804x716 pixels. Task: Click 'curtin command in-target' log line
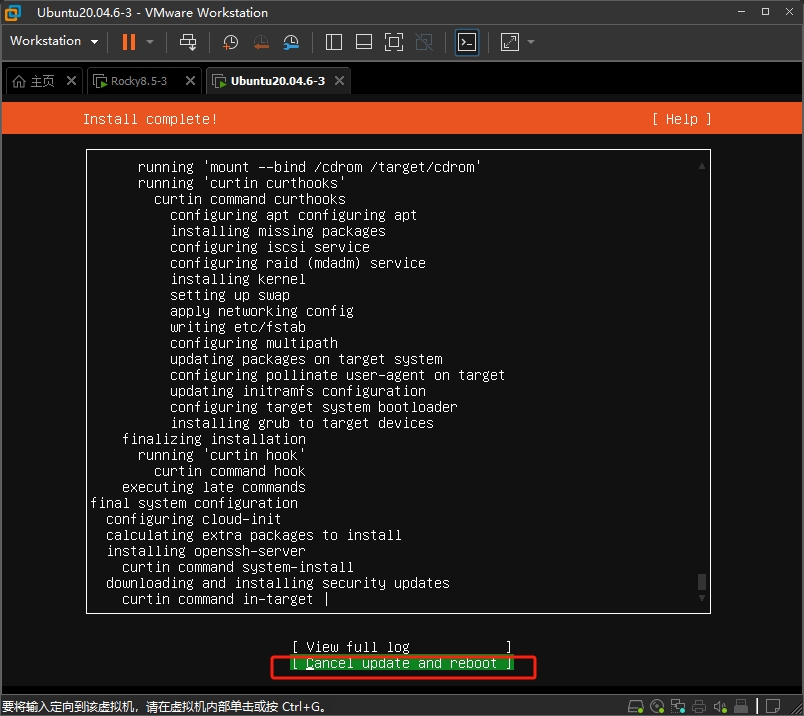coord(217,599)
